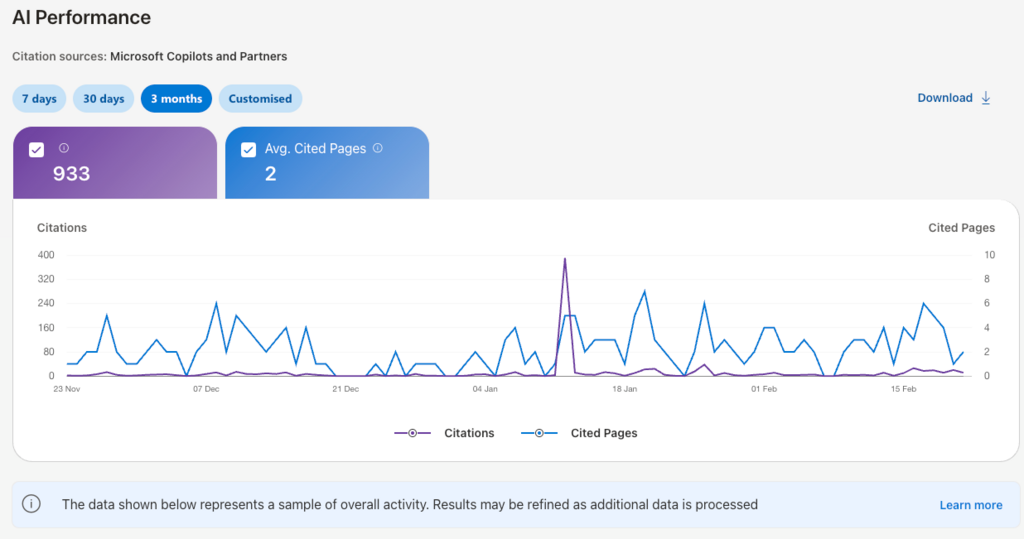Click the '21 Dec' axis label
Image resolution: width=1024 pixels, height=539 pixels.
[x=345, y=389]
